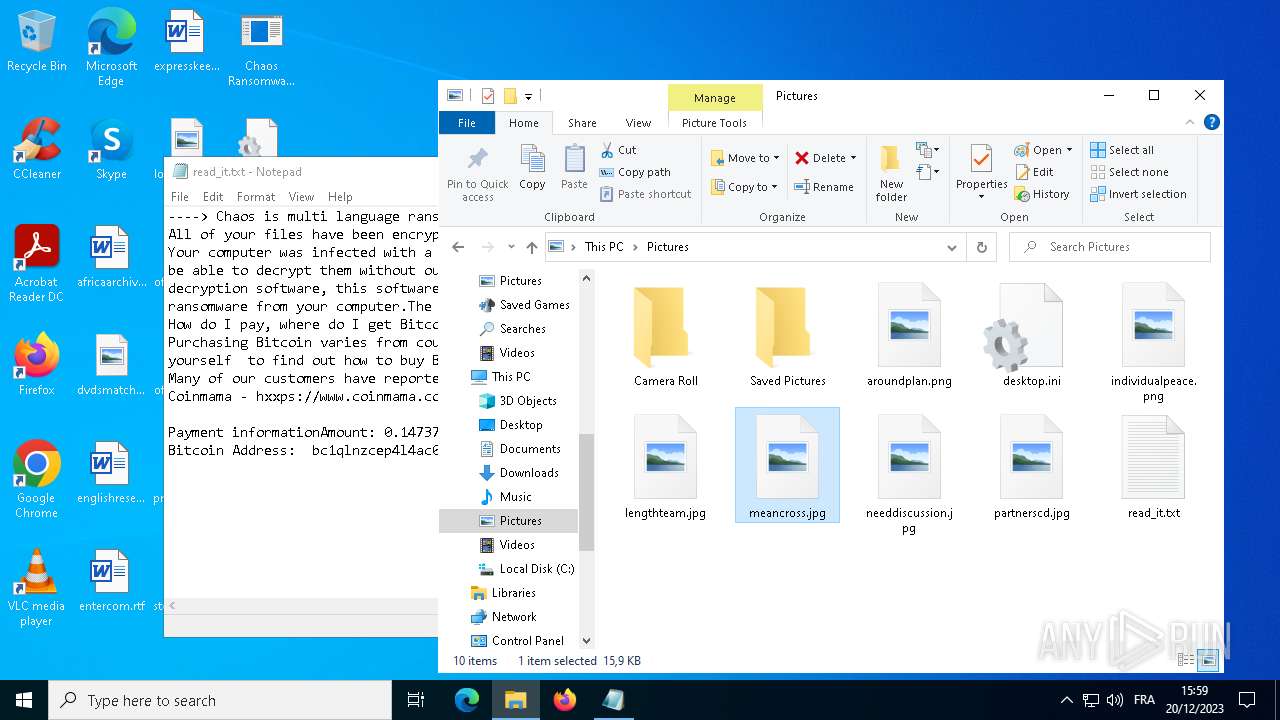Select Local Disk (C:) in navigation pane
1280x720 pixels.
tap(526, 569)
